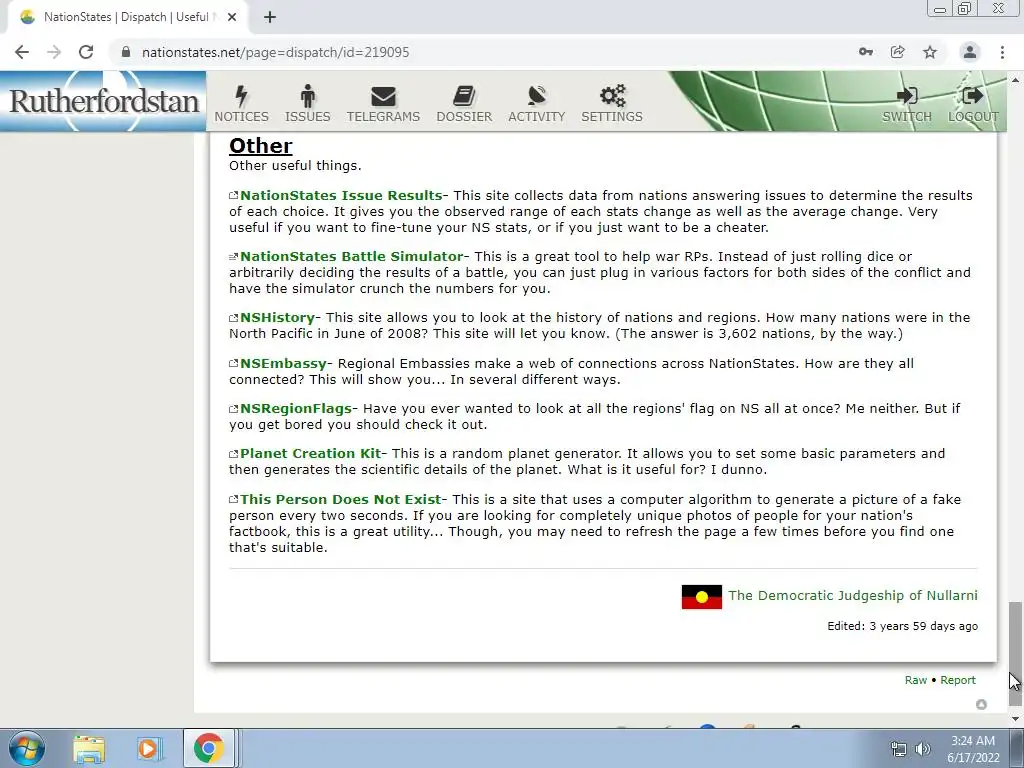Open the This Person Does Not Exist link
Viewport: 1024px width, 768px height.
[341, 499]
